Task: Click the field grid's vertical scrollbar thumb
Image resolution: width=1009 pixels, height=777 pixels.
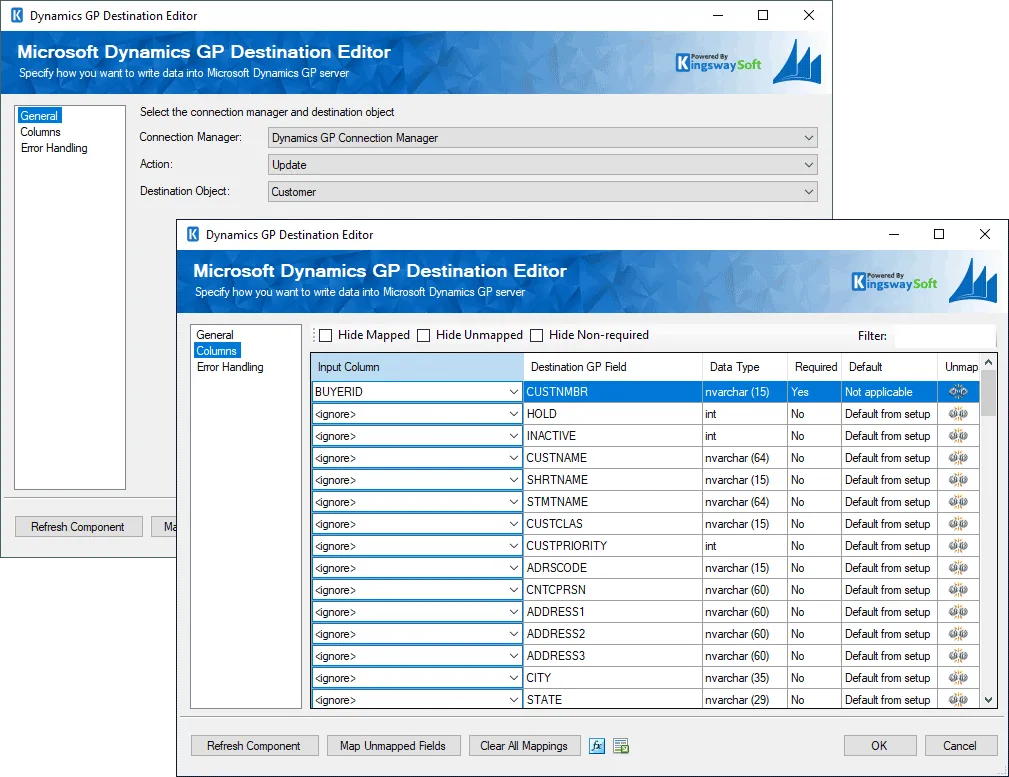Action: [x=988, y=392]
